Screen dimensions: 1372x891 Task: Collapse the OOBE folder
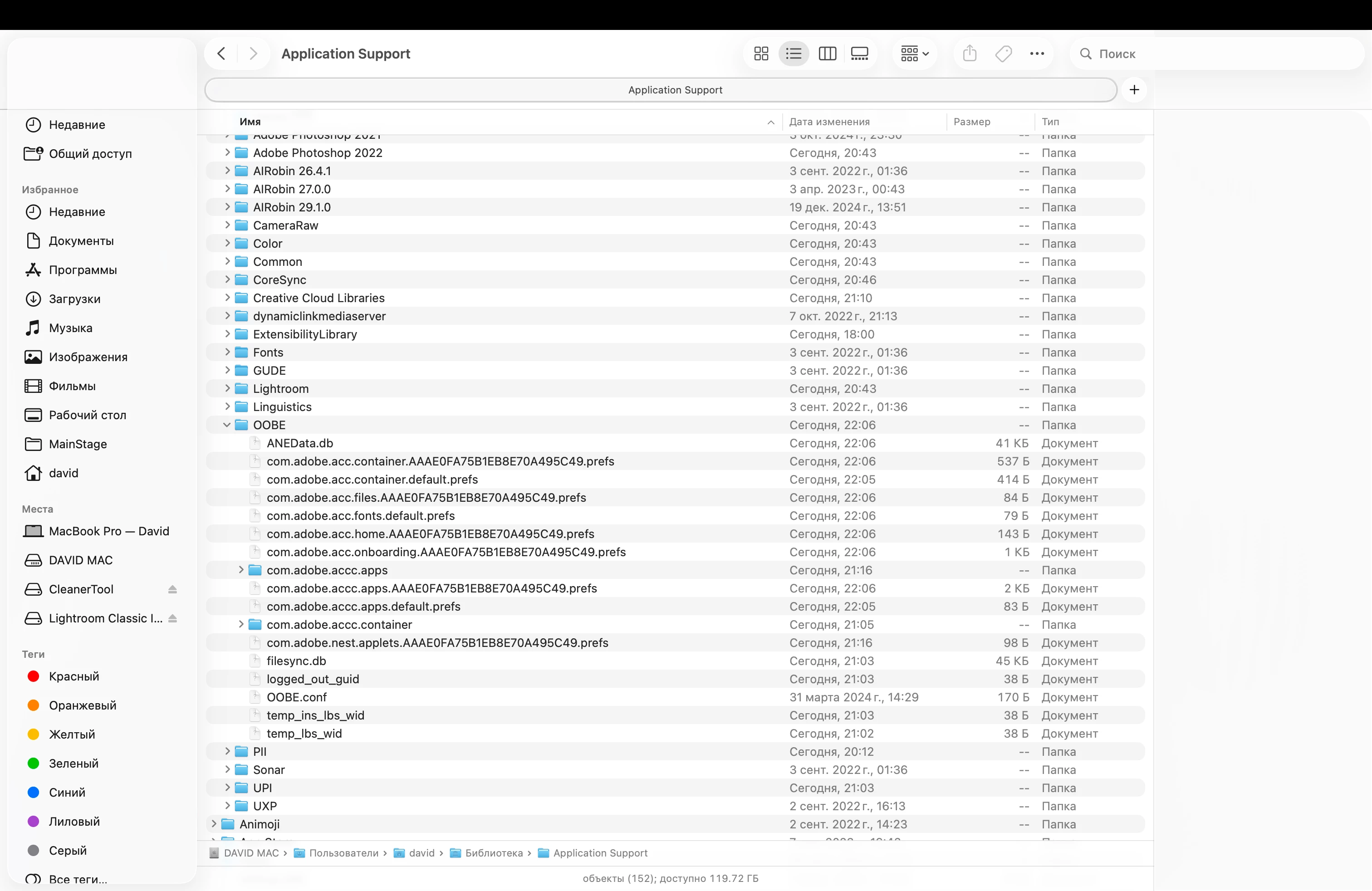pyautogui.click(x=227, y=425)
